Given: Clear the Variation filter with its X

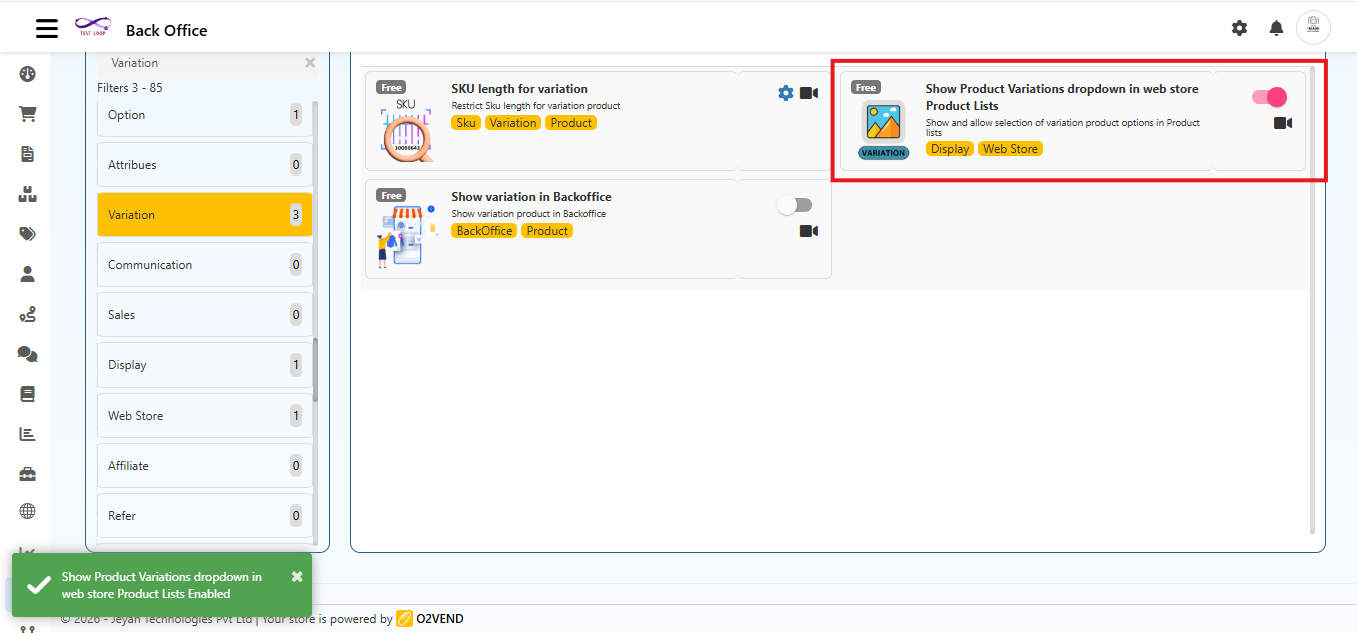Looking at the screenshot, I should pos(310,62).
